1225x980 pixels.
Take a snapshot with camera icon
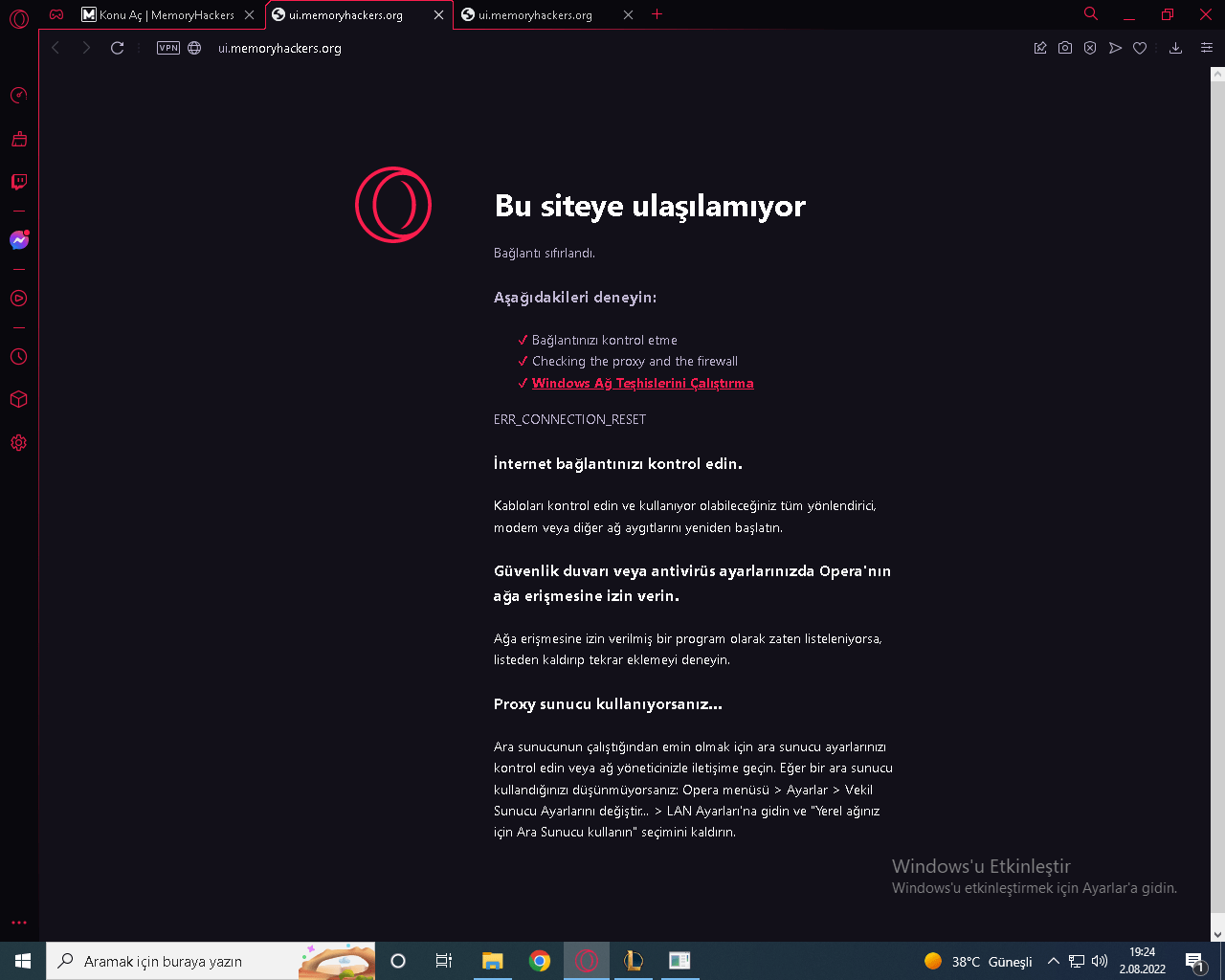[1065, 48]
